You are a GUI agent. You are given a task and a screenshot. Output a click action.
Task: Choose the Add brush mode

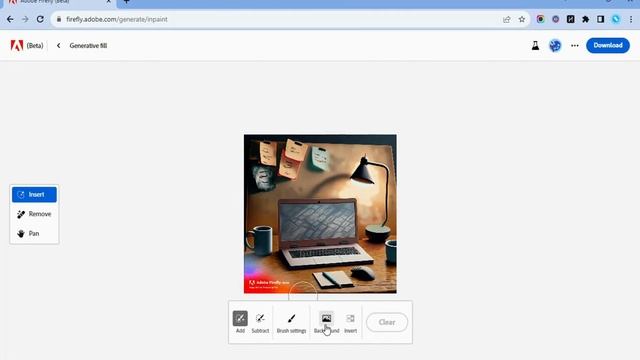pyautogui.click(x=240, y=322)
